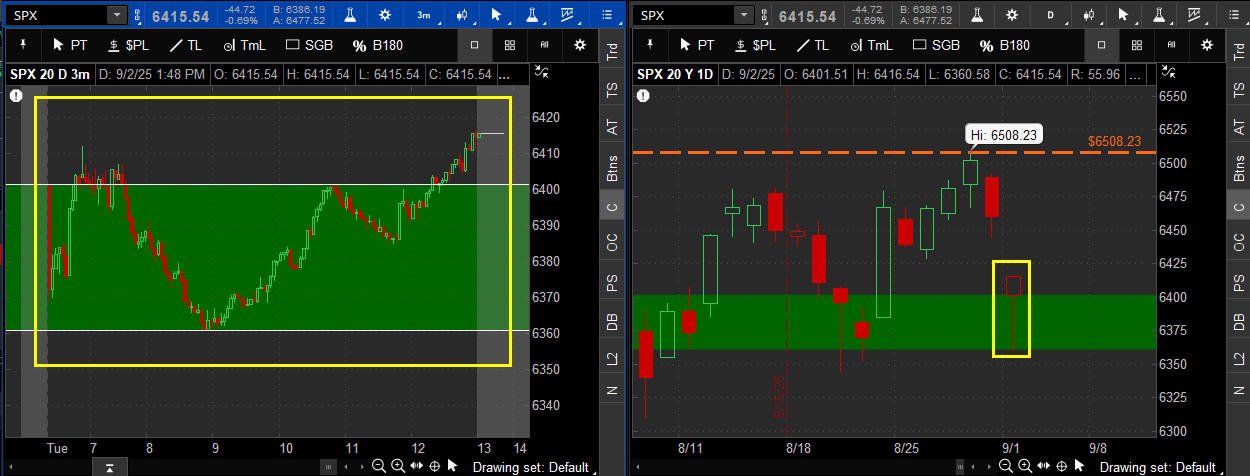The image size is (1250, 476).
Task: Click the PT pointer button in left chart
Action: 70,45
